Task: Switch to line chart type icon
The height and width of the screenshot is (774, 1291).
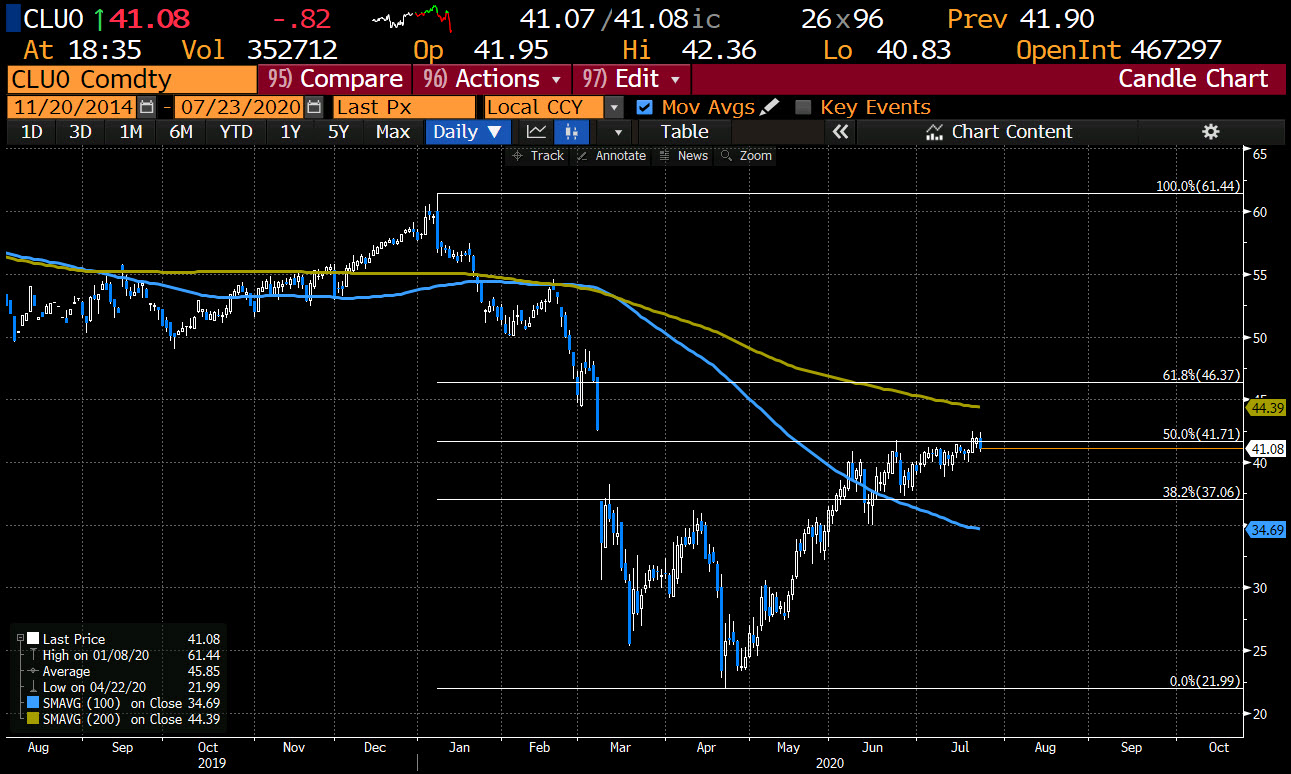Action: pos(537,131)
